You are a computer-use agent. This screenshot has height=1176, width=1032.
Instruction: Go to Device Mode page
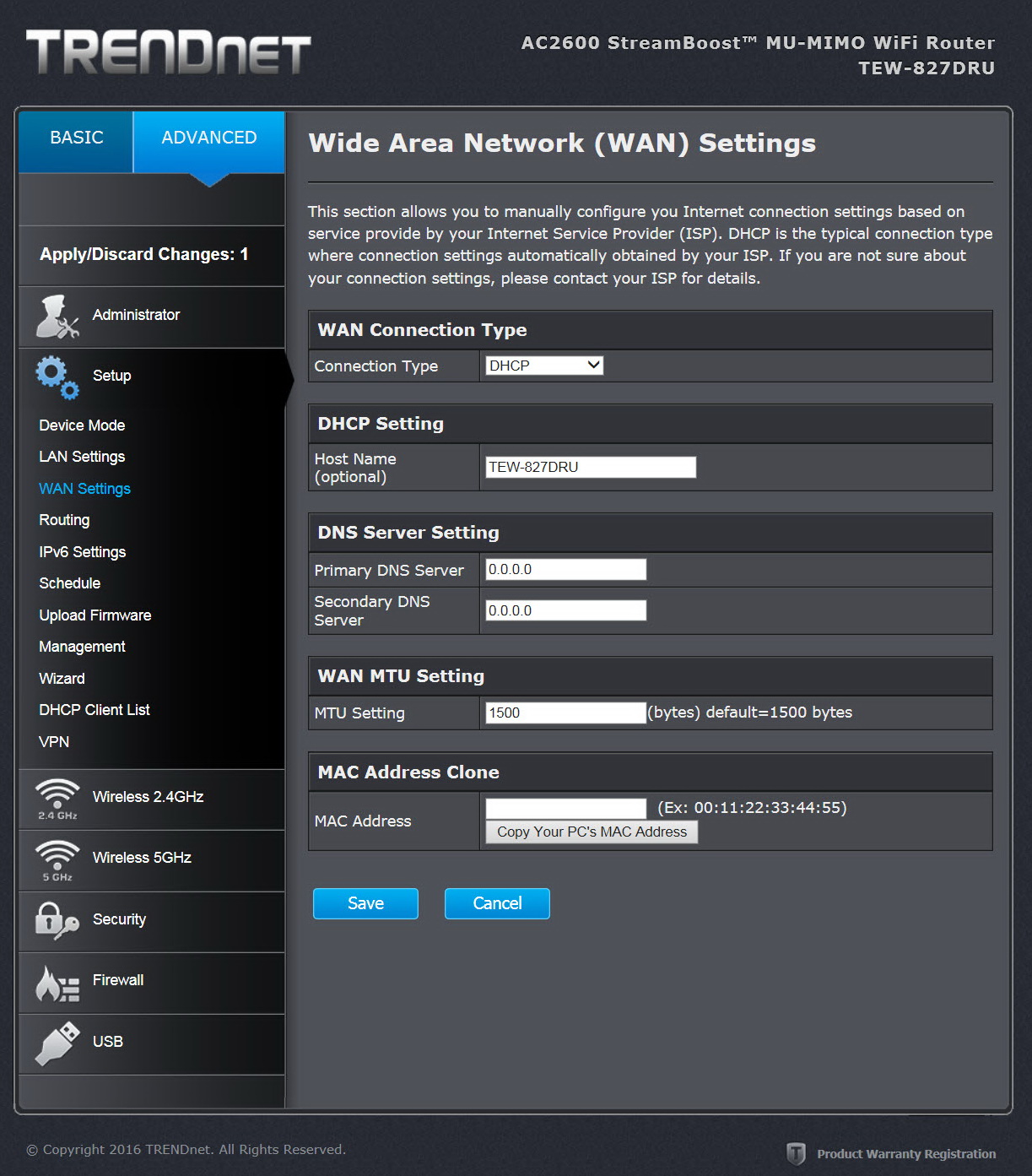[x=82, y=425]
